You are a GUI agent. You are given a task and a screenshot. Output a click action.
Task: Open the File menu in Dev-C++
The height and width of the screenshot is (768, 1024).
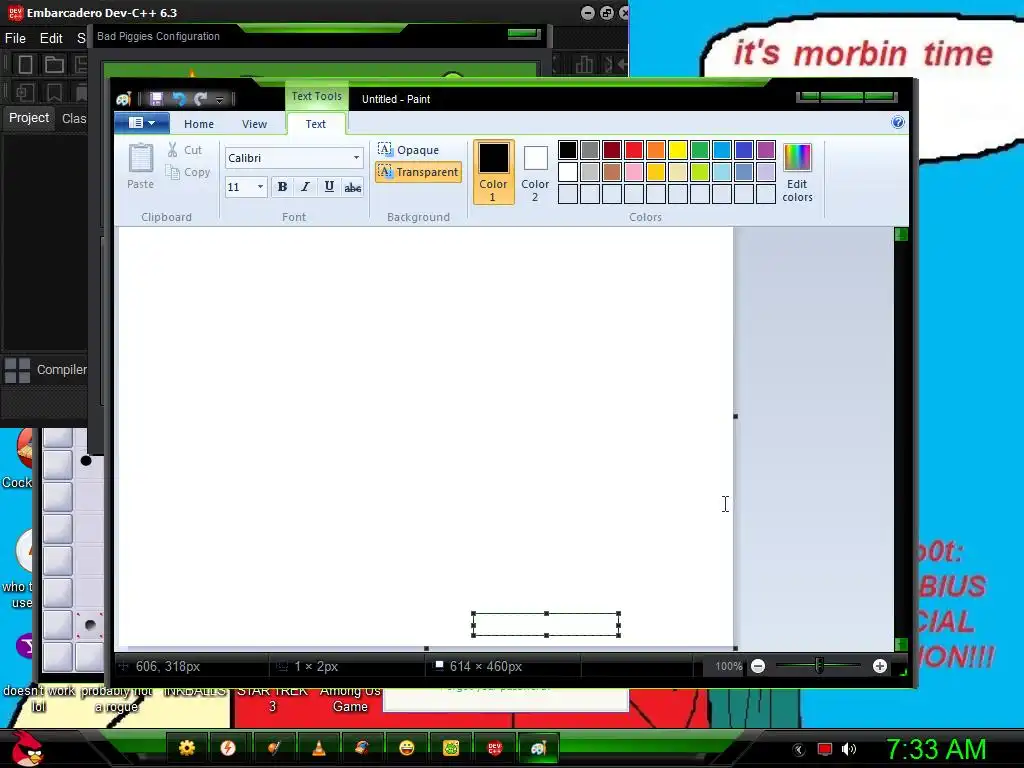pos(15,38)
